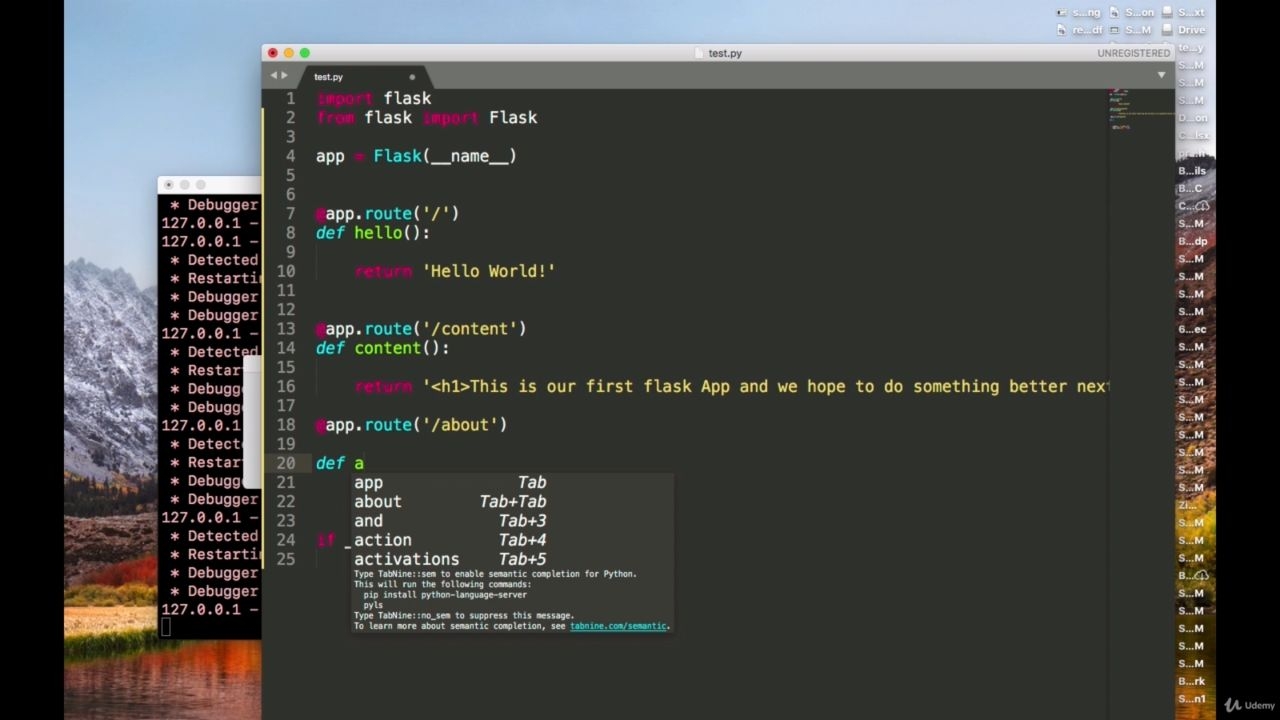Click line number 25 in the gutter

click(x=286, y=559)
